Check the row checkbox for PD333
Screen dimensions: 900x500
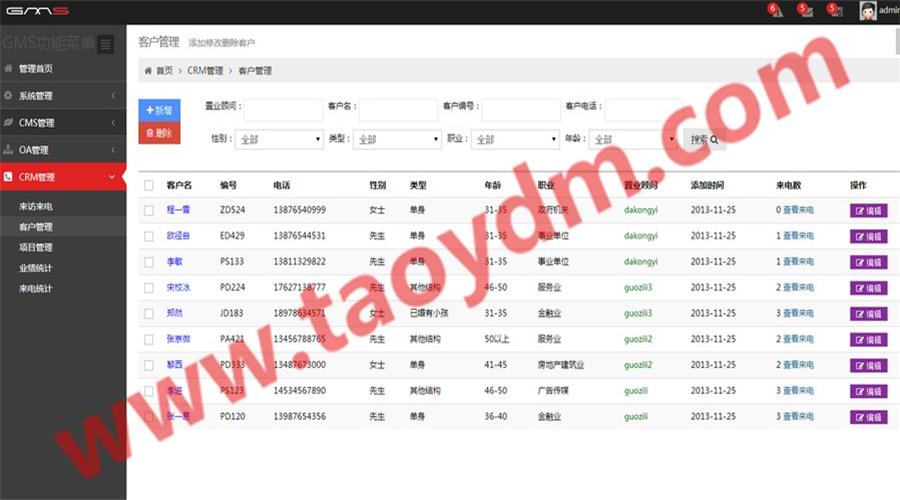pyautogui.click(x=149, y=366)
